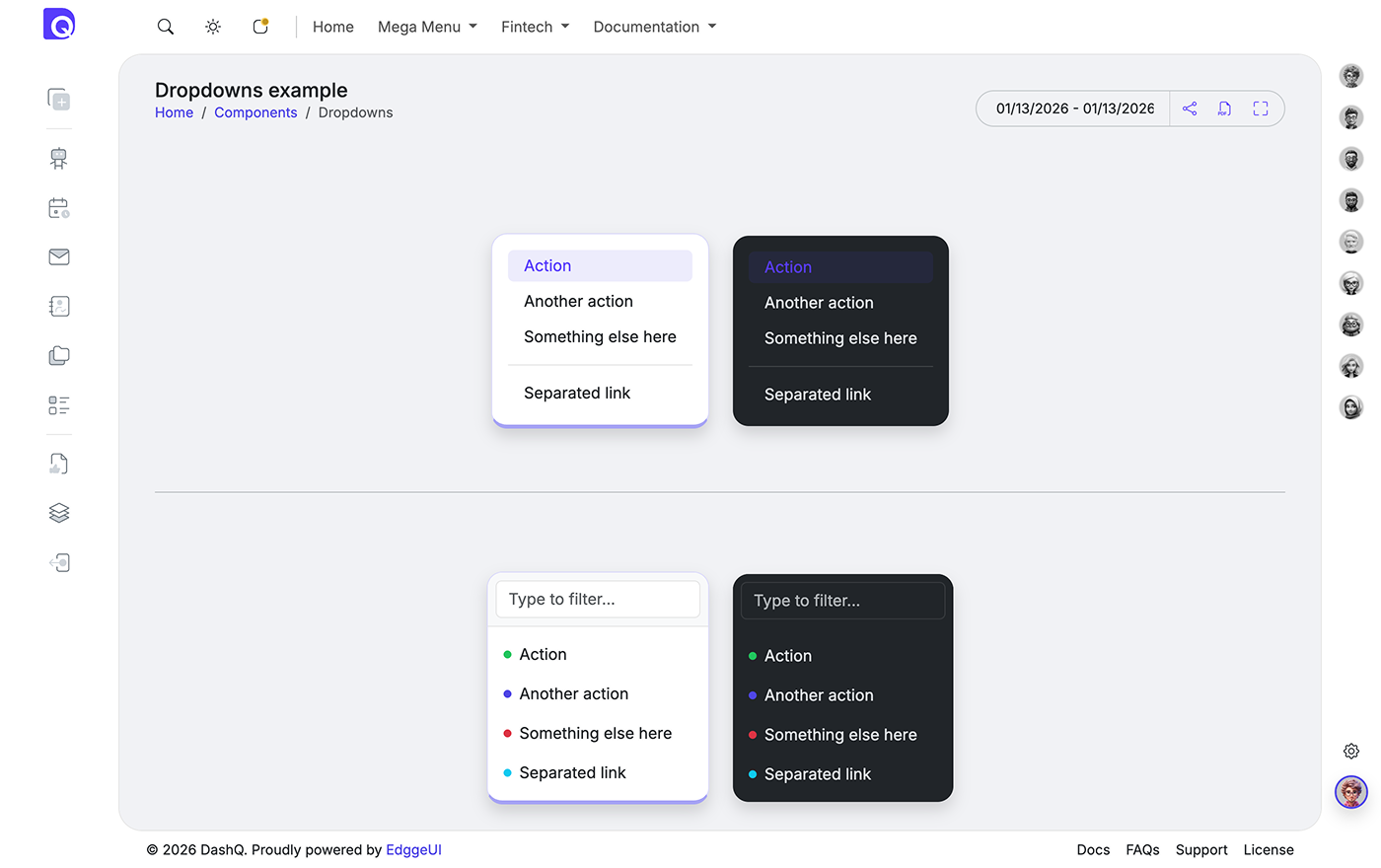The image size is (1381, 868).
Task: Focus the light 'Type to filter...' field
Action: (x=598, y=600)
